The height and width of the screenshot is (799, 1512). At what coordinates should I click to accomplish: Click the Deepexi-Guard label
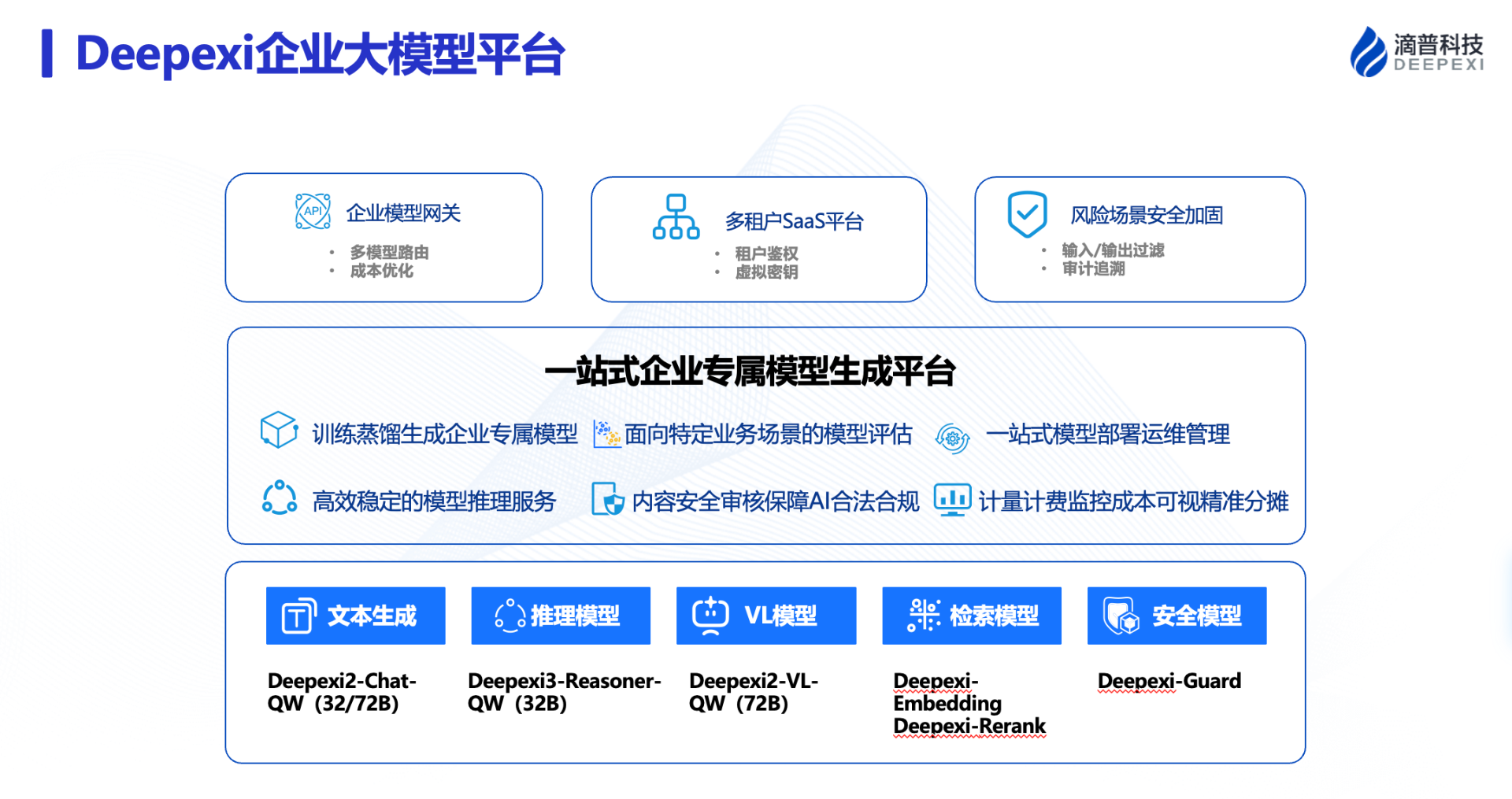1169,681
